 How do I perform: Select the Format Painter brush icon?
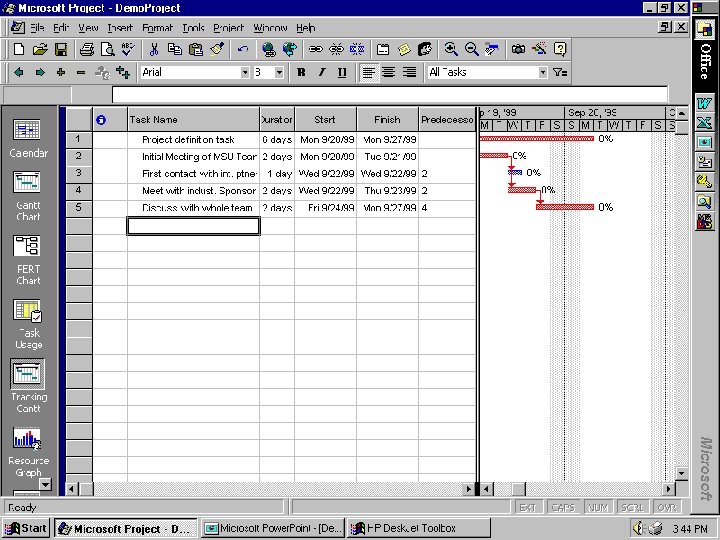pyautogui.click(x=217, y=49)
